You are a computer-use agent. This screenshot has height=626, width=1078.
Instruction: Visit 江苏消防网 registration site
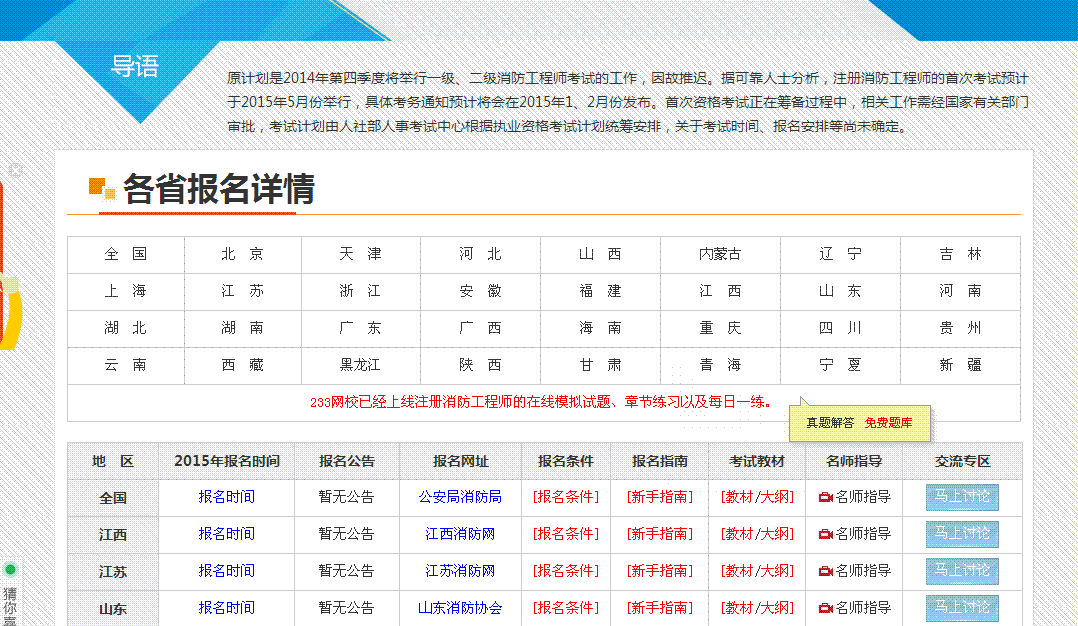(x=460, y=571)
